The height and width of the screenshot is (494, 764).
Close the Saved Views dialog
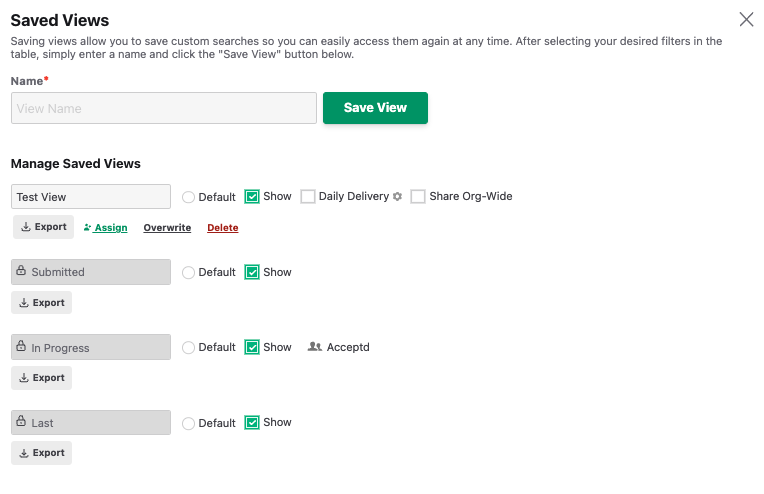(746, 19)
